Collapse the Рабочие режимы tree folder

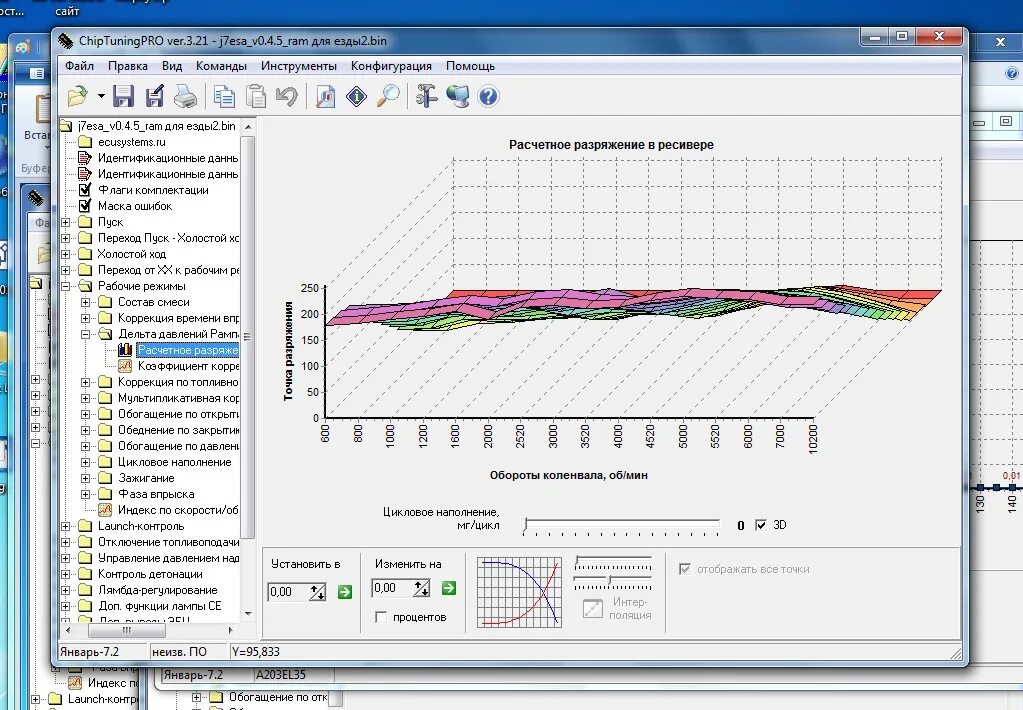65,286
